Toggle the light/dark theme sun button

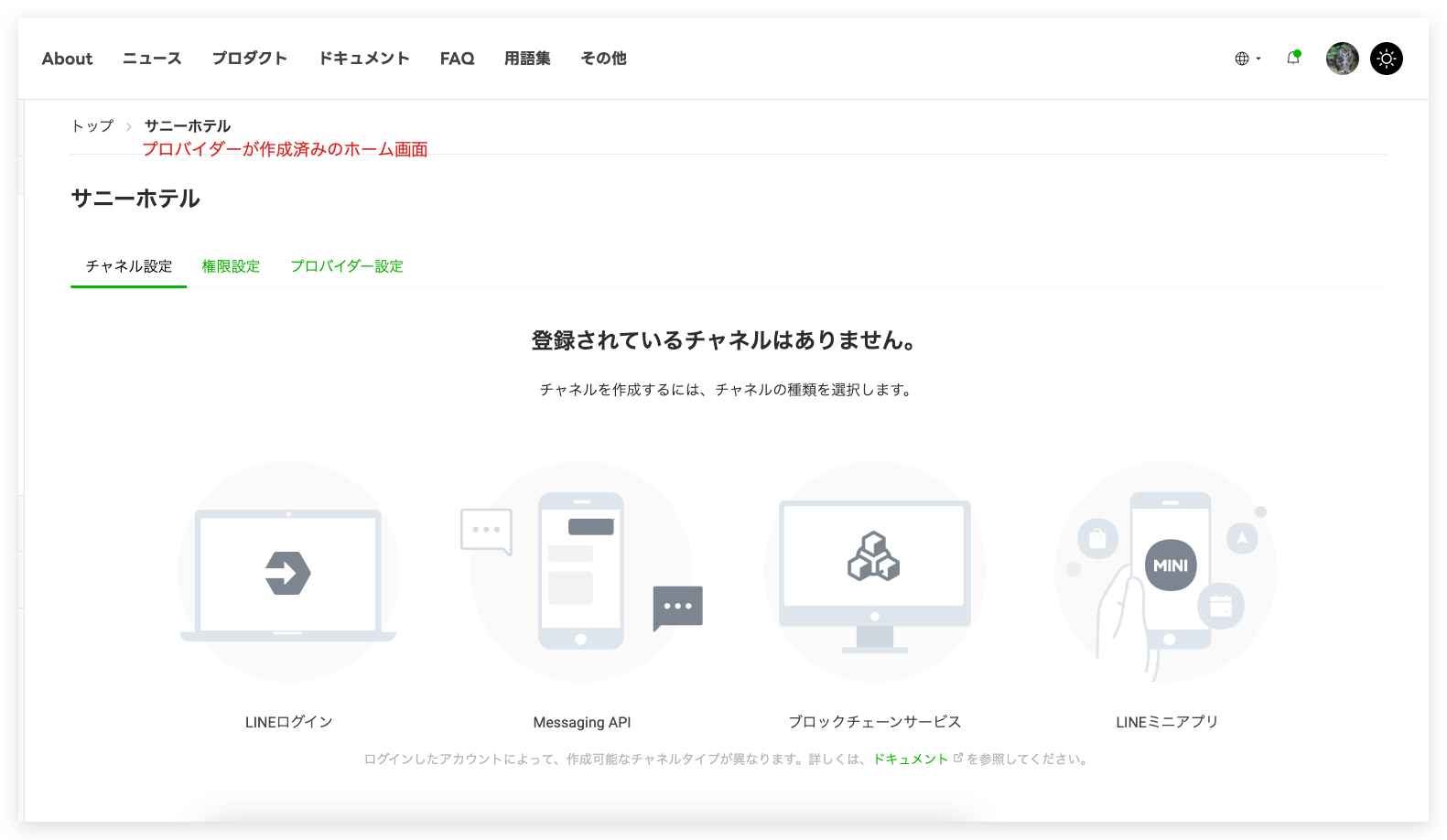point(1387,59)
